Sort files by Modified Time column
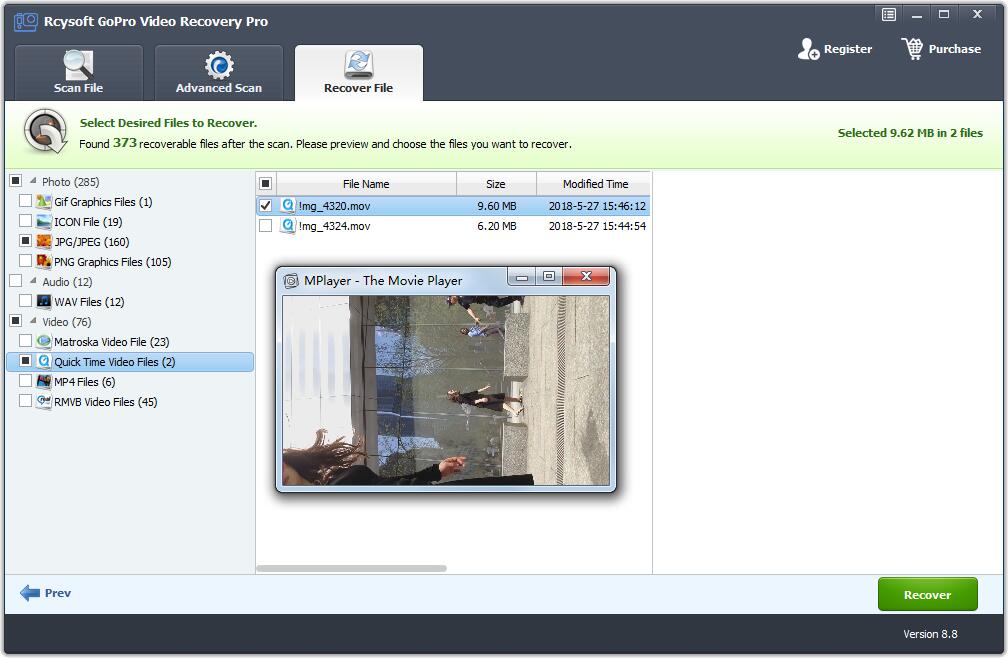The image size is (1008, 658). 594,184
